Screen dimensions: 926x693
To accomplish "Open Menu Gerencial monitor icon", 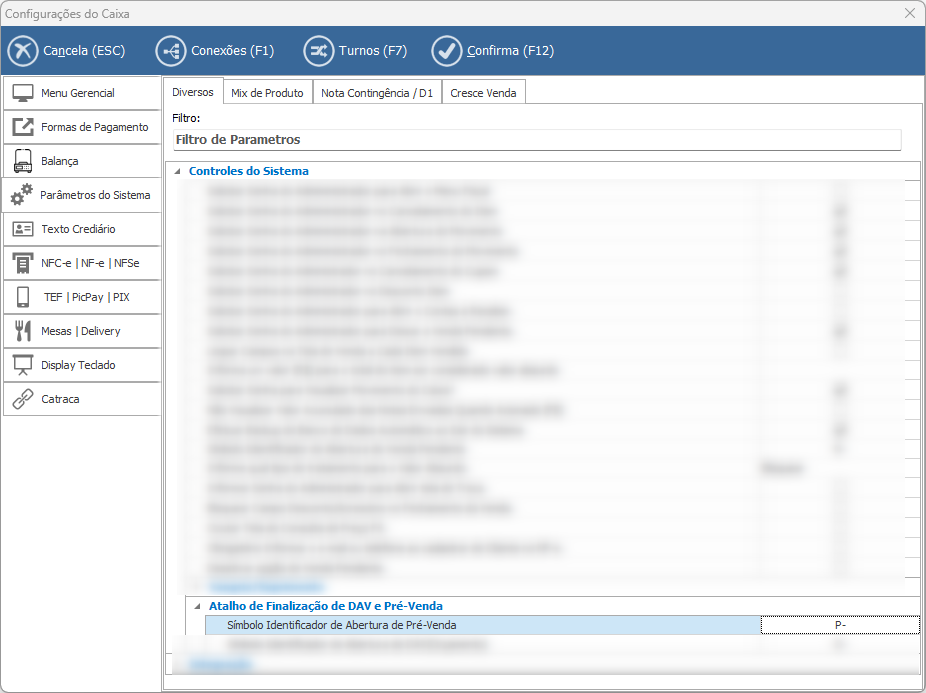I will [x=23, y=93].
